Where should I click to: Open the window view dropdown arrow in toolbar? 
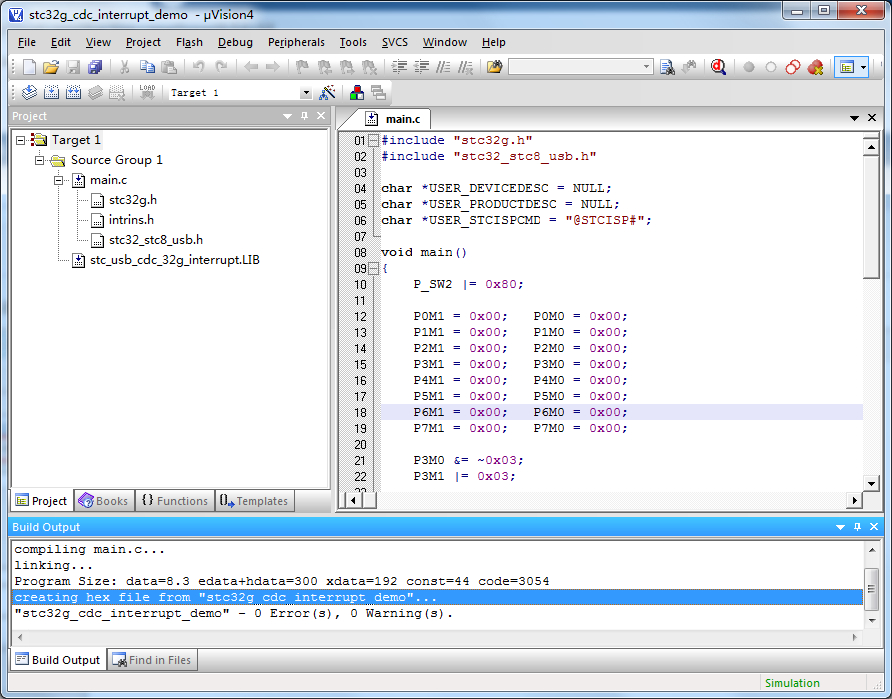[x=863, y=67]
